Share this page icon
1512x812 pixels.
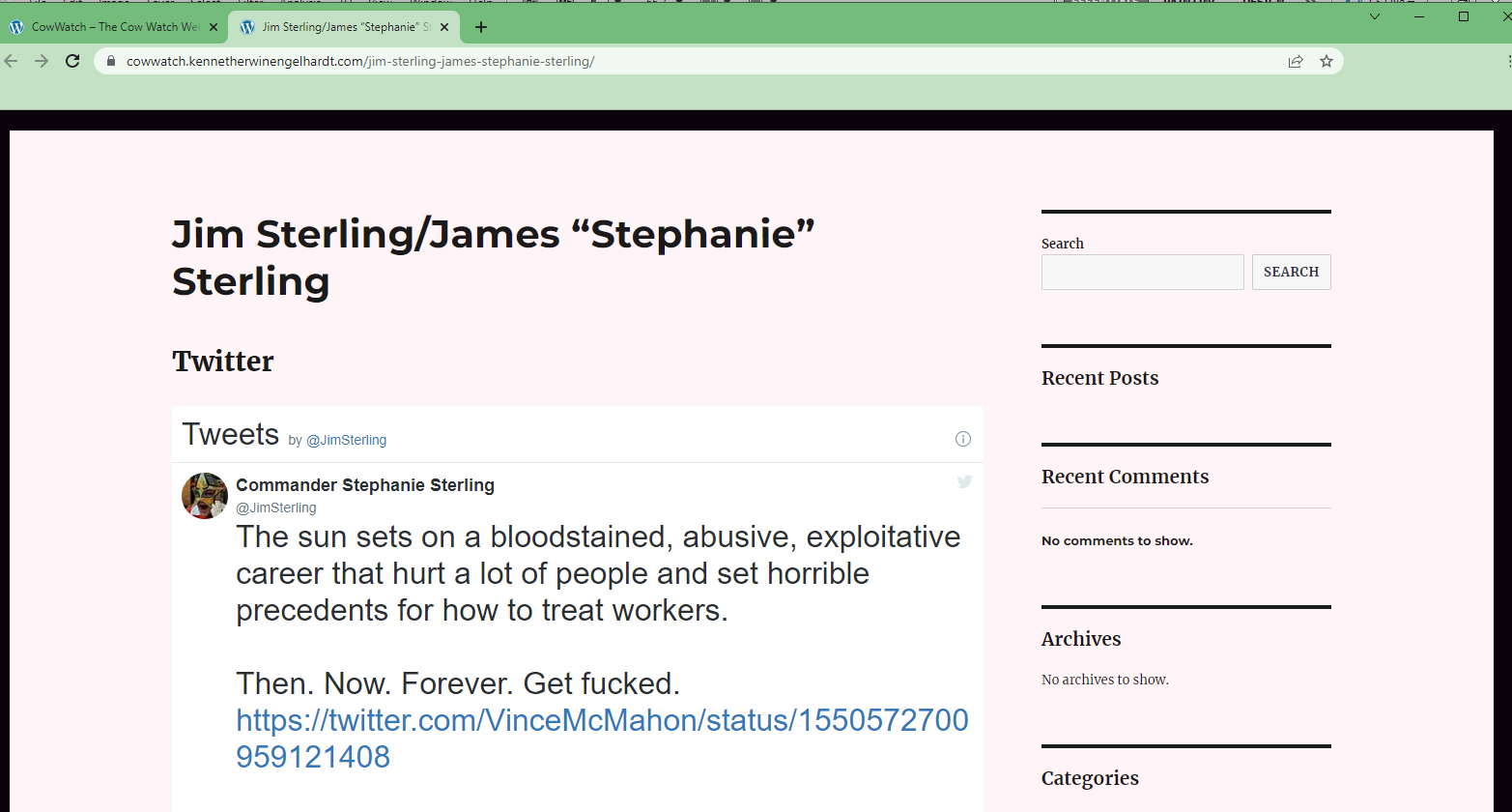point(1296,61)
